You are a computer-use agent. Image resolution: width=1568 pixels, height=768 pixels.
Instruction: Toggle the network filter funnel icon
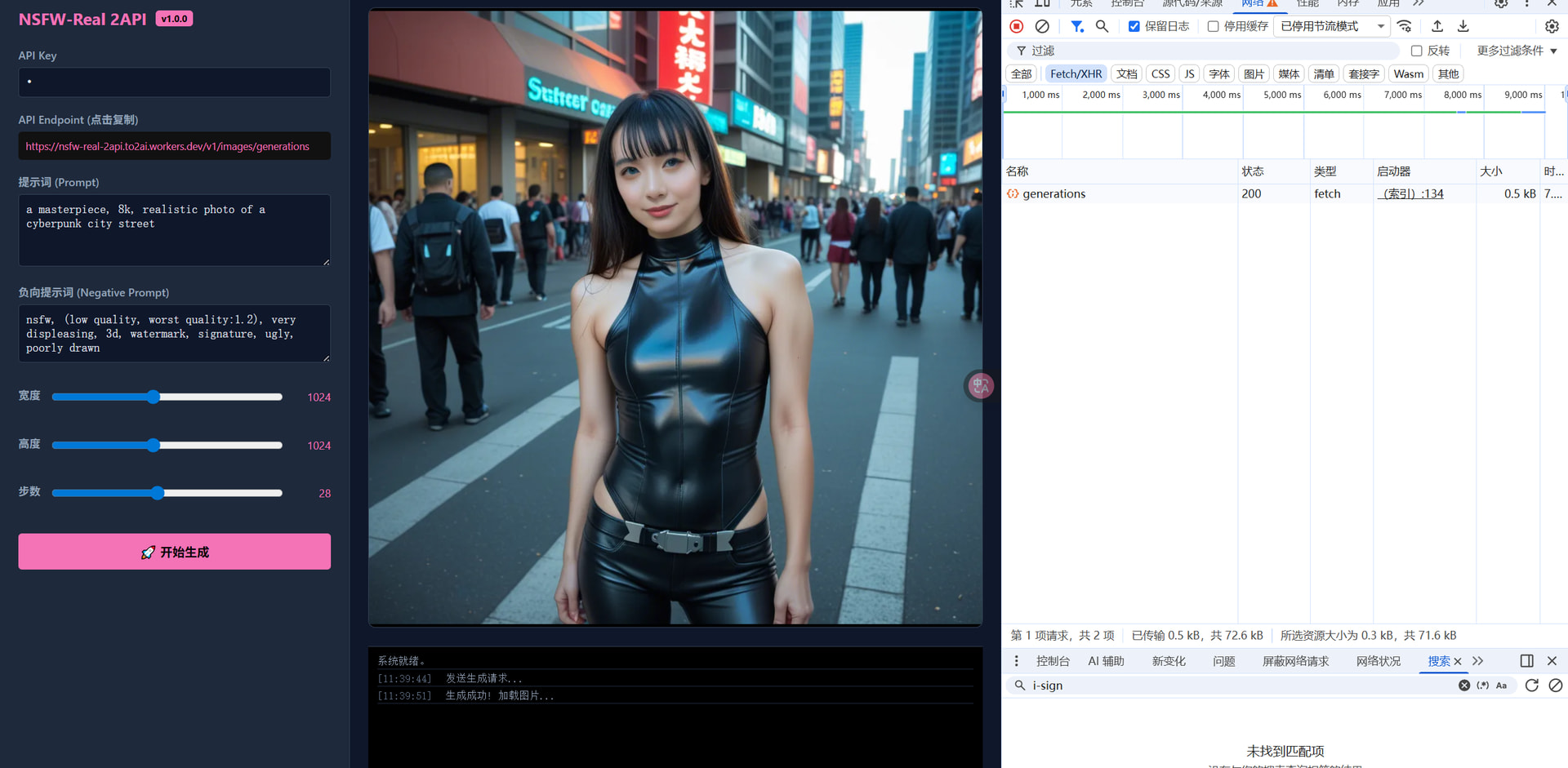click(x=1077, y=26)
